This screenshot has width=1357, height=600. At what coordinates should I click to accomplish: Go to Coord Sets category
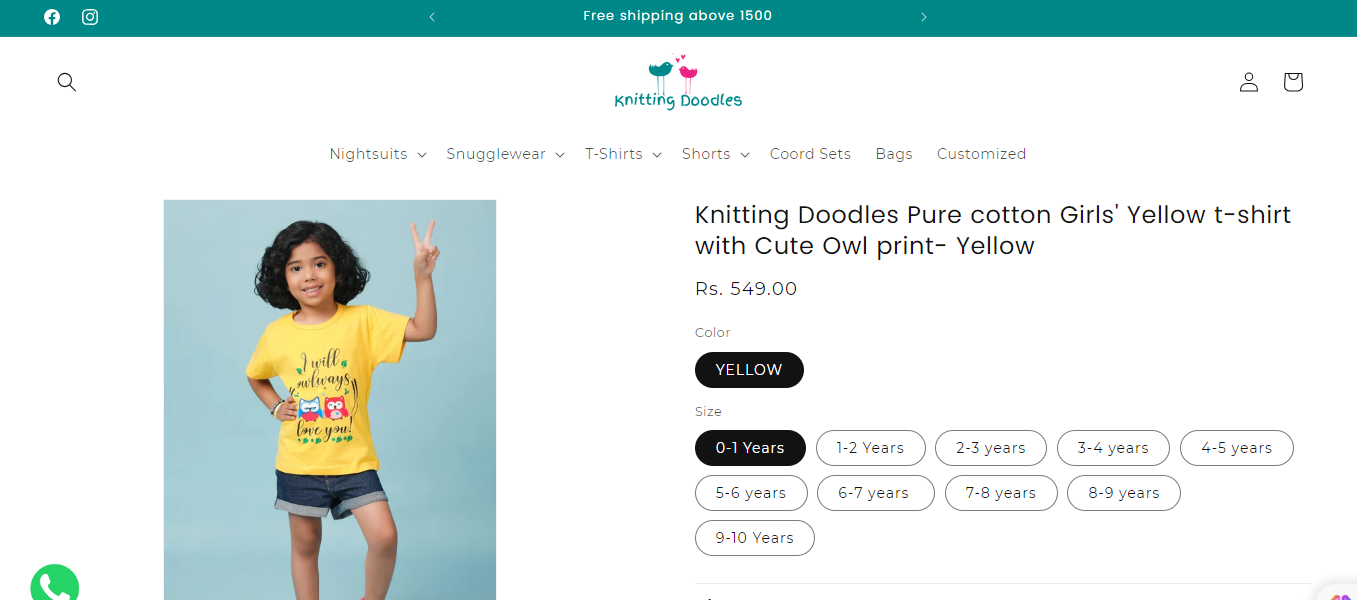810,154
